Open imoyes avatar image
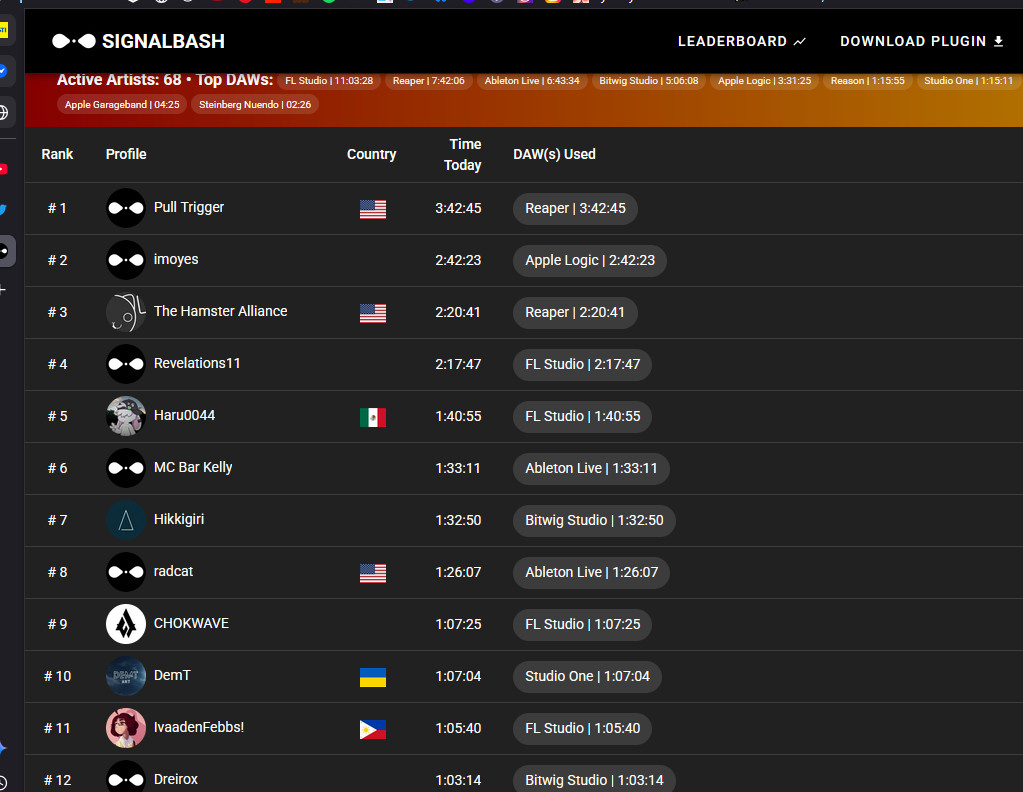Viewport: 1023px width, 792px height. [126, 260]
